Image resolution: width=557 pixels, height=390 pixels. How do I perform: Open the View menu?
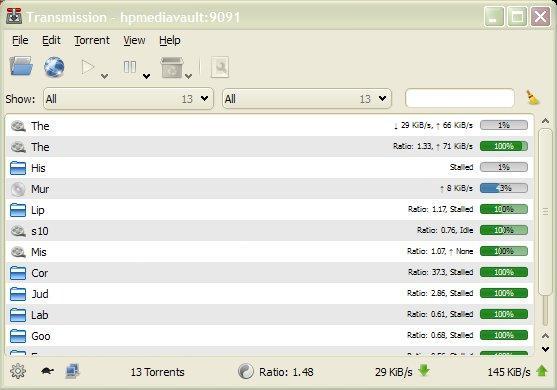point(134,40)
